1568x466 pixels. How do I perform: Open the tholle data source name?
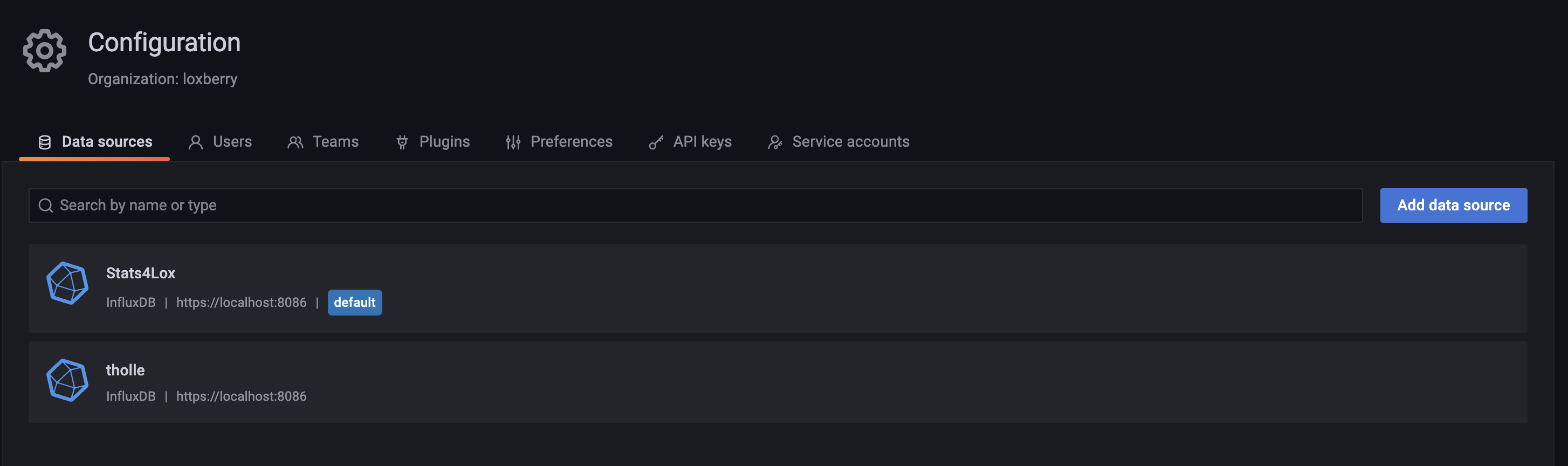click(x=126, y=371)
